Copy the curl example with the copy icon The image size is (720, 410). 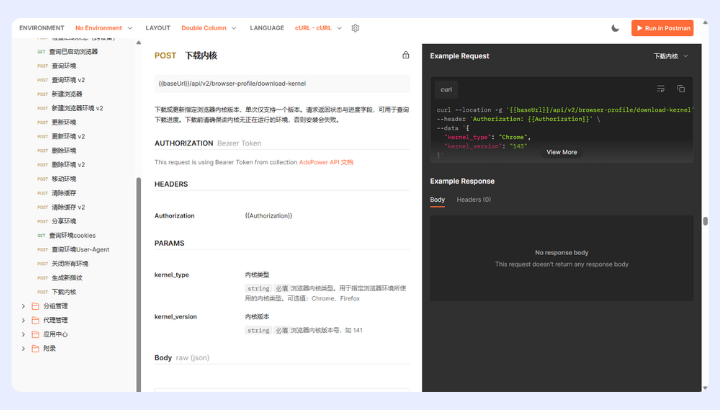click(681, 89)
